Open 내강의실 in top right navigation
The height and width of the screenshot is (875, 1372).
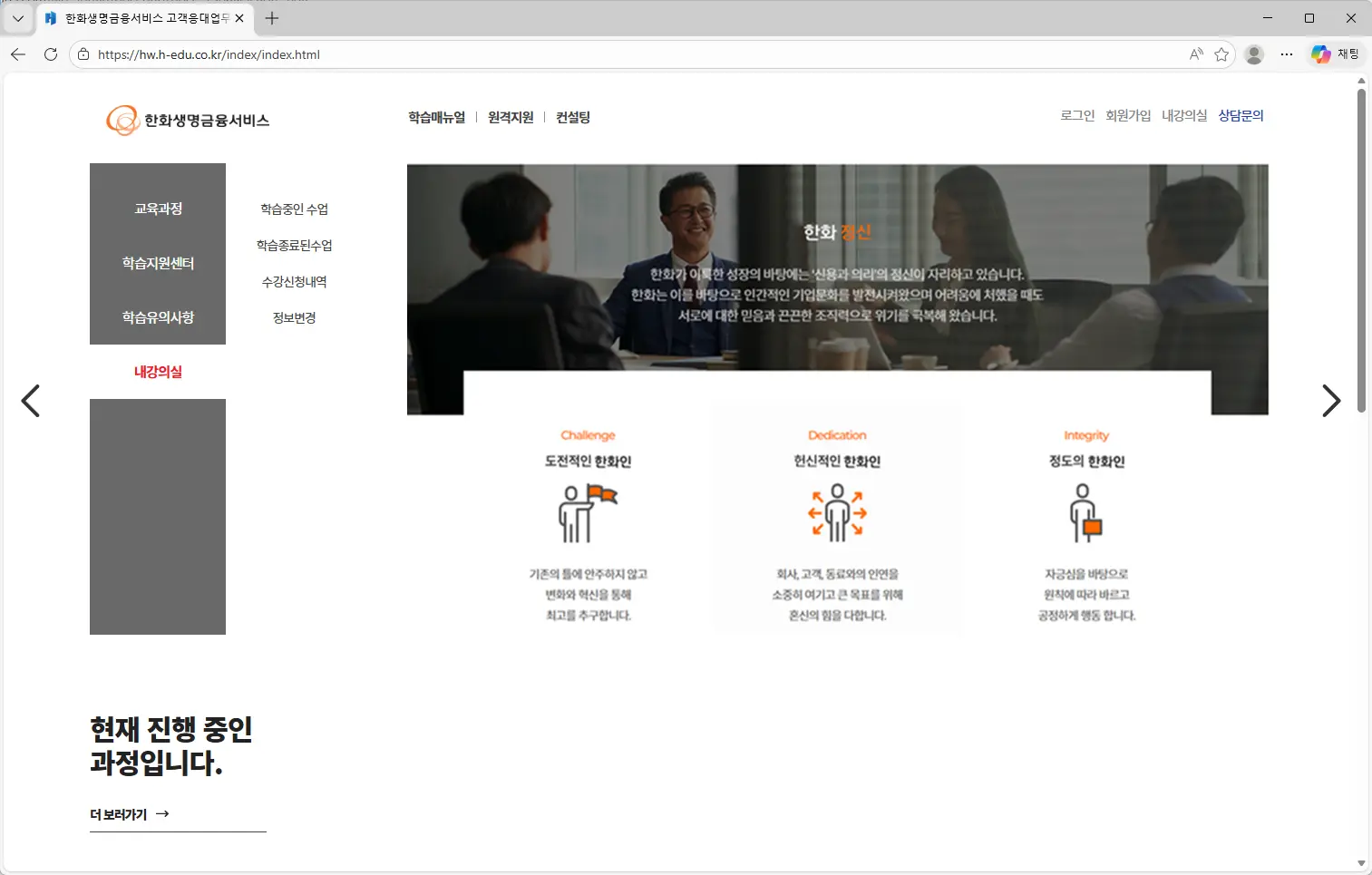click(x=1184, y=115)
